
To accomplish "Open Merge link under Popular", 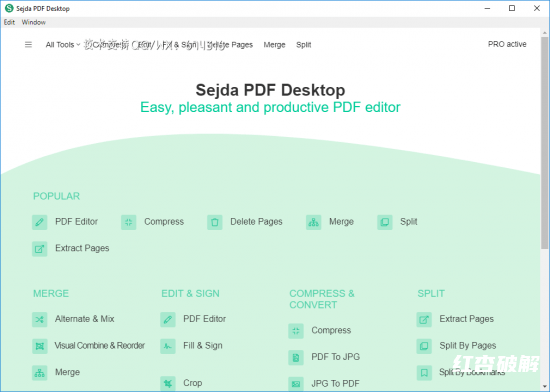I will pos(341,222).
